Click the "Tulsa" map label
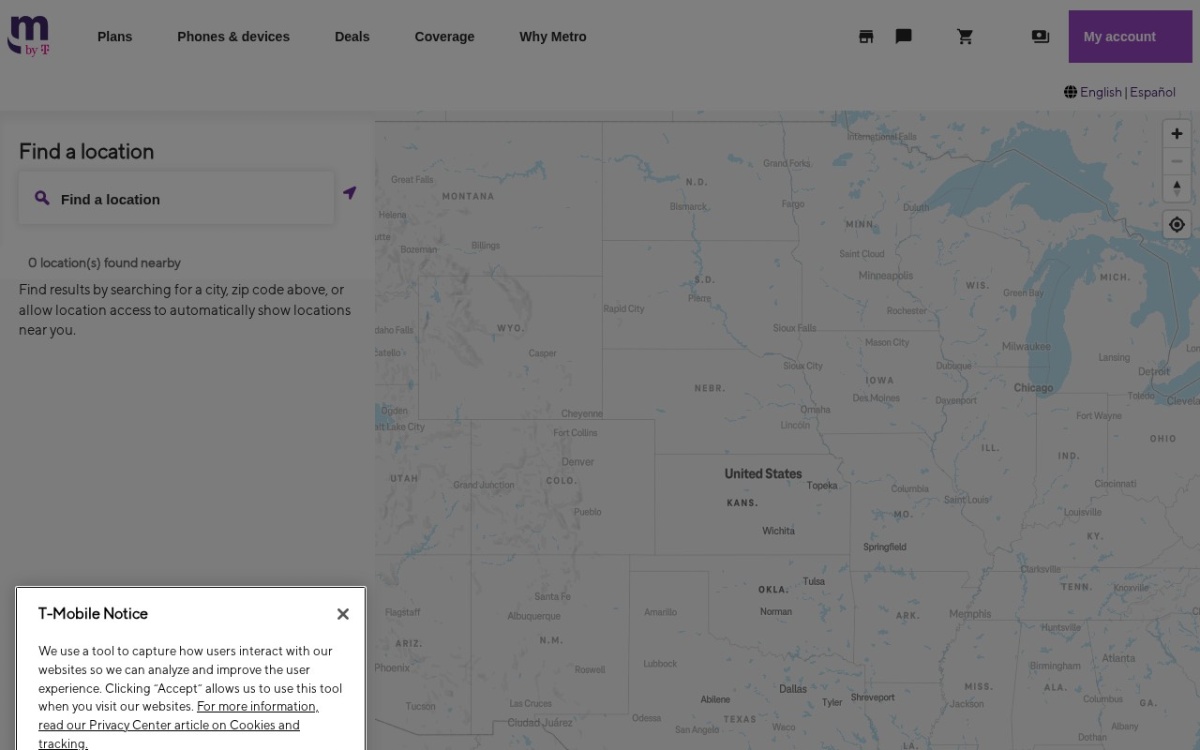This screenshot has width=1200, height=750. (x=814, y=581)
